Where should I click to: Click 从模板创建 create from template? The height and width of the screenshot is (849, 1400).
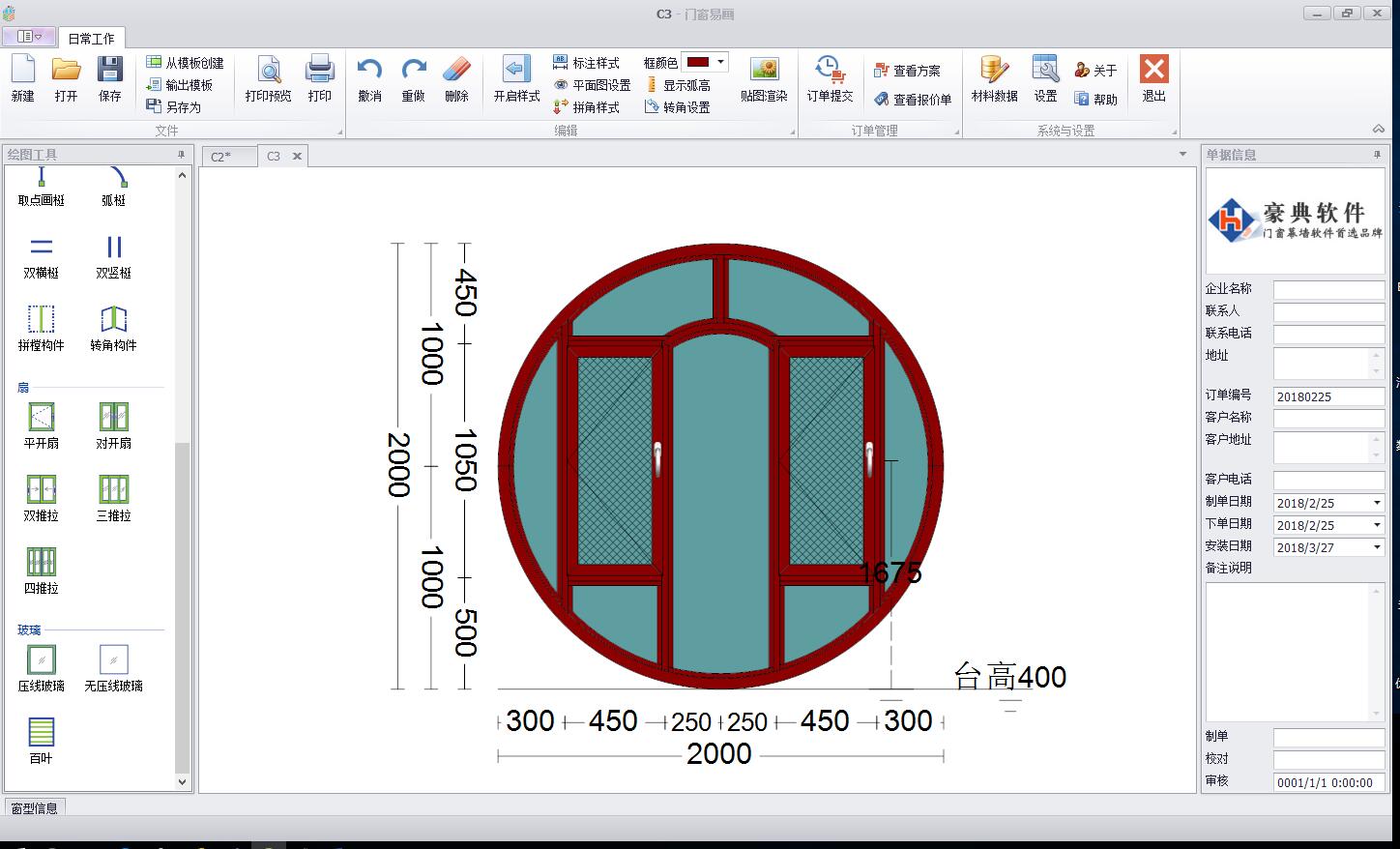[x=185, y=63]
